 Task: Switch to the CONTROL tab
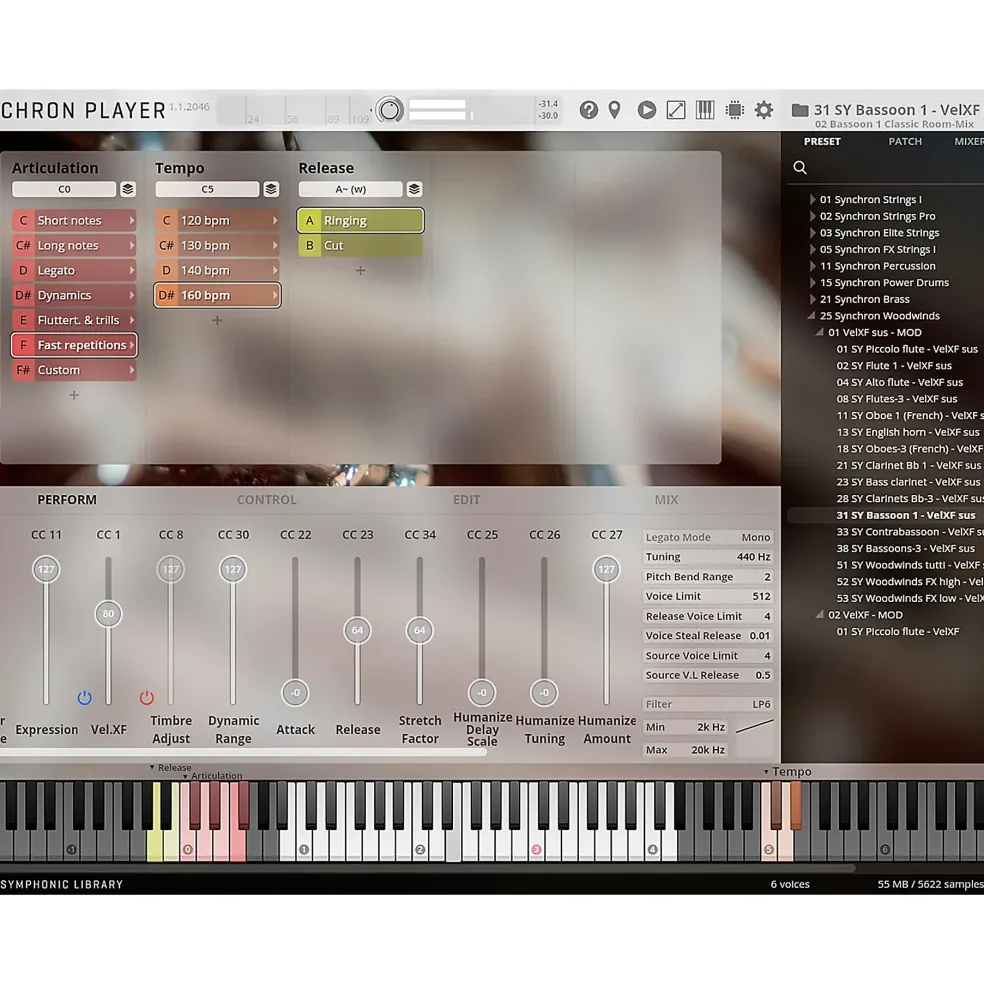pyautogui.click(x=266, y=500)
